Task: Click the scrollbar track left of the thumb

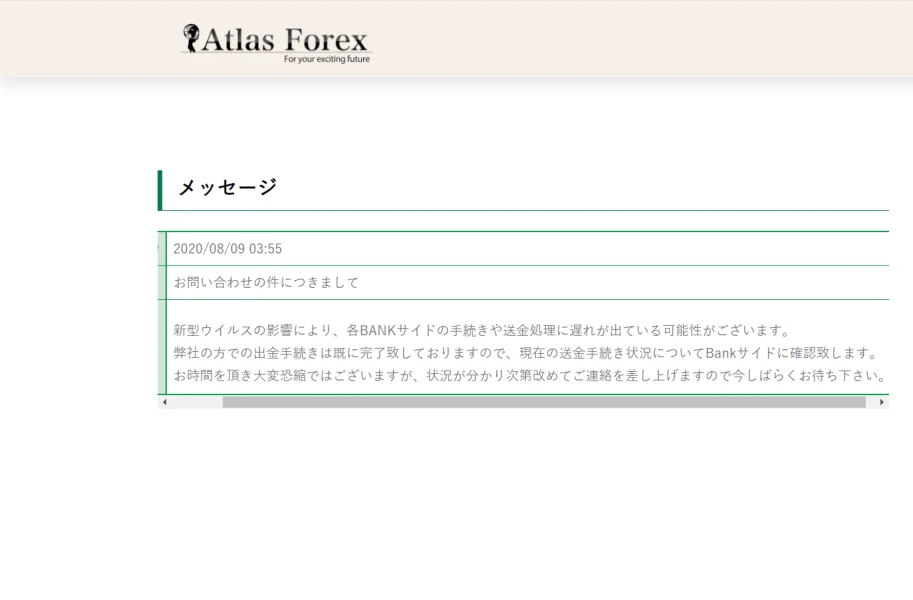Action: [x=196, y=402]
